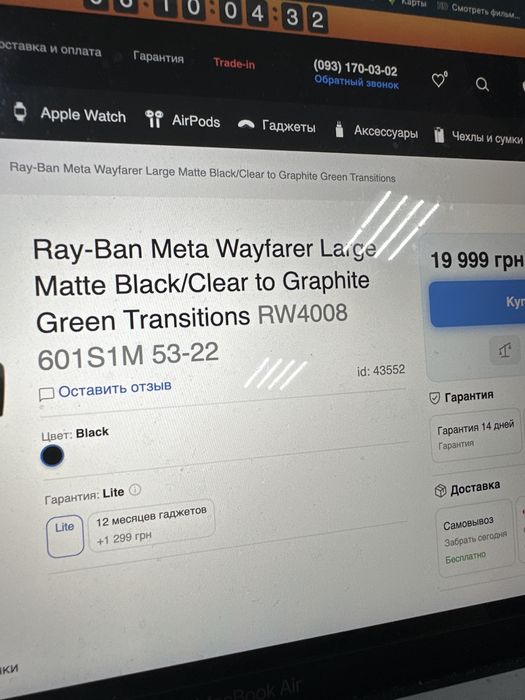Viewport: 525px width, 700px height.
Task: Select the 12 месяцев гаджетов warranty option
Action: pyautogui.click(x=151, y=525)
